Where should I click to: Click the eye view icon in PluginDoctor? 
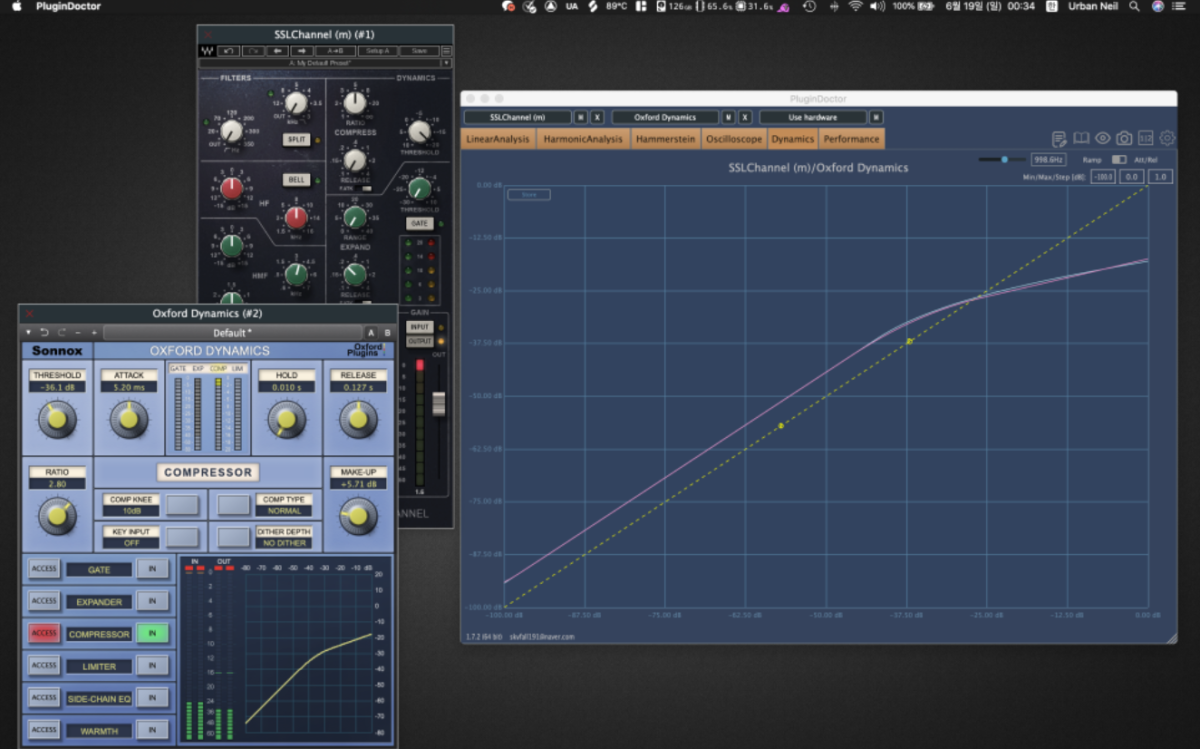1103,138
